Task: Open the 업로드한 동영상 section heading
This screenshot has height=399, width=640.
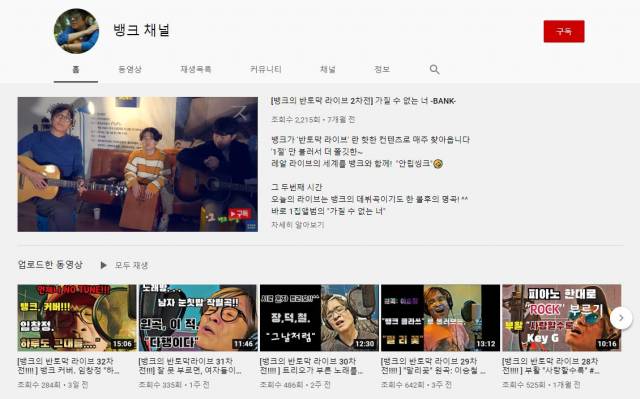Action: pos(50,265)
